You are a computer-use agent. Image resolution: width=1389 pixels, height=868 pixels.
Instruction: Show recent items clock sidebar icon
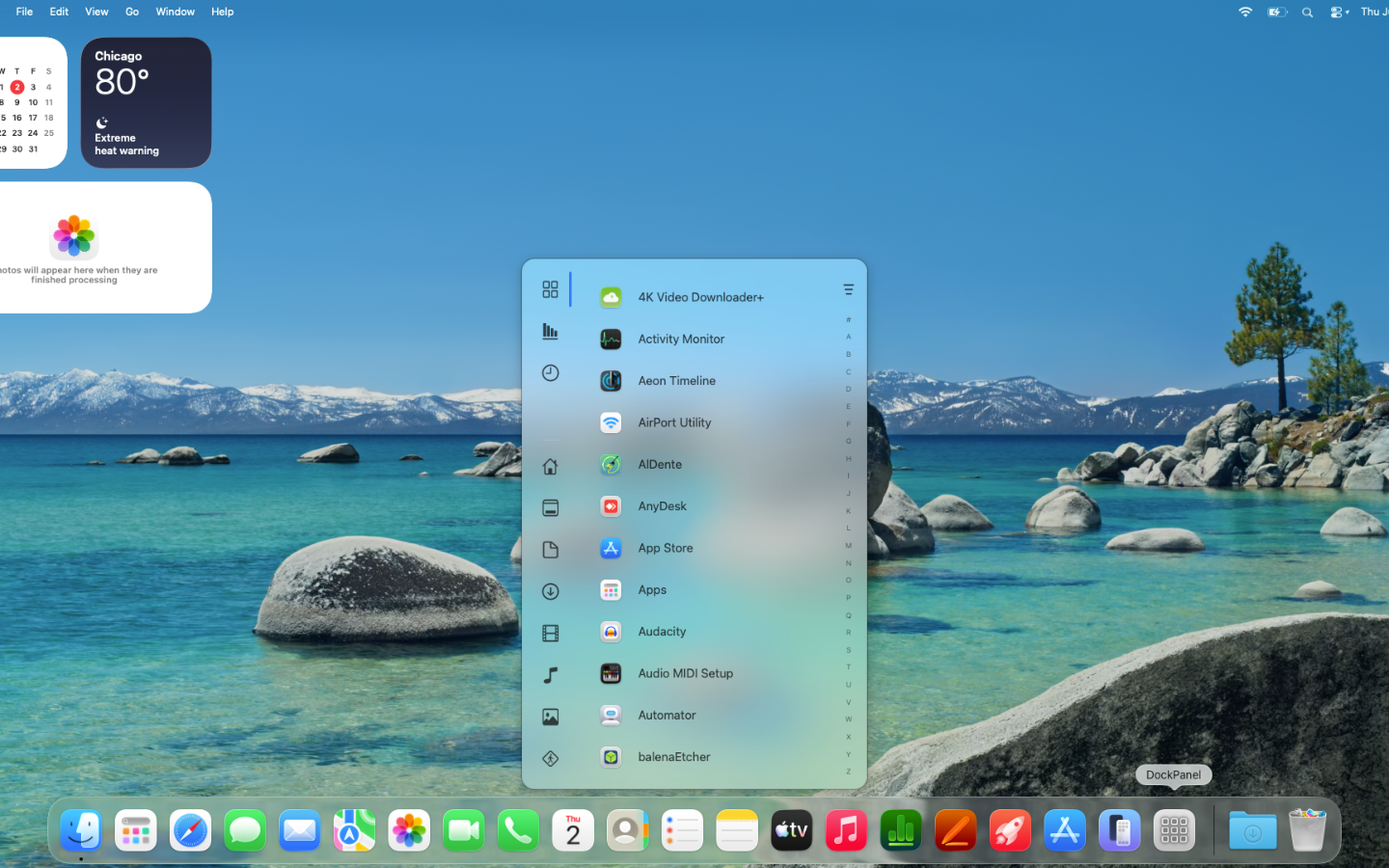[x=550, y=373]
